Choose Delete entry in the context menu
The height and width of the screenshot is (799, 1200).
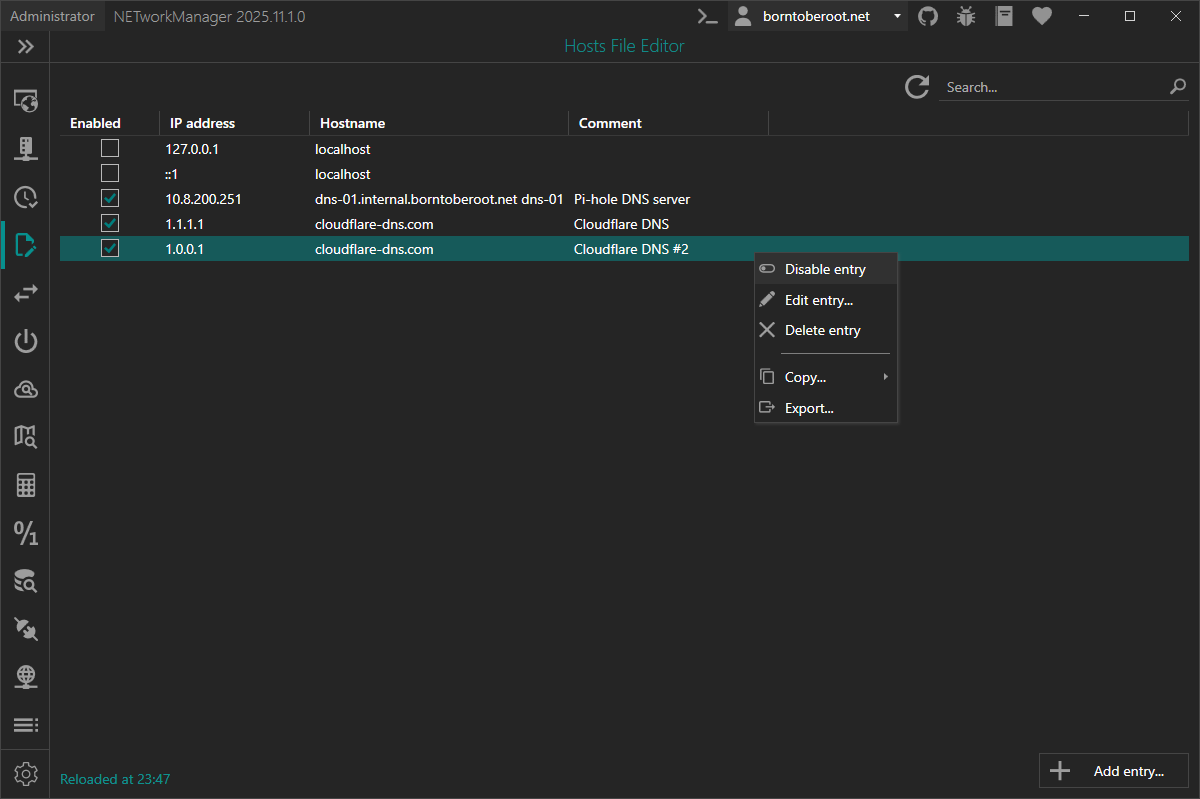822,330
